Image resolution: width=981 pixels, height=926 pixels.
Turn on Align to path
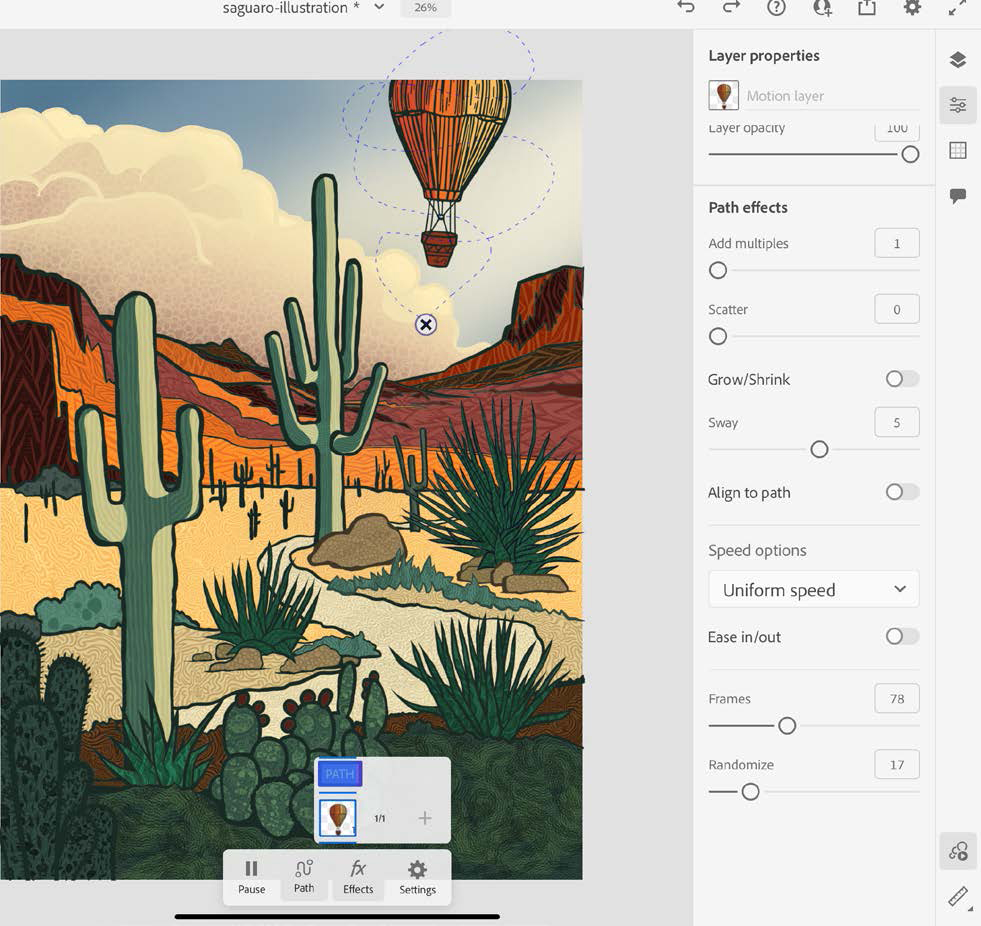click(x=899, y=492)
